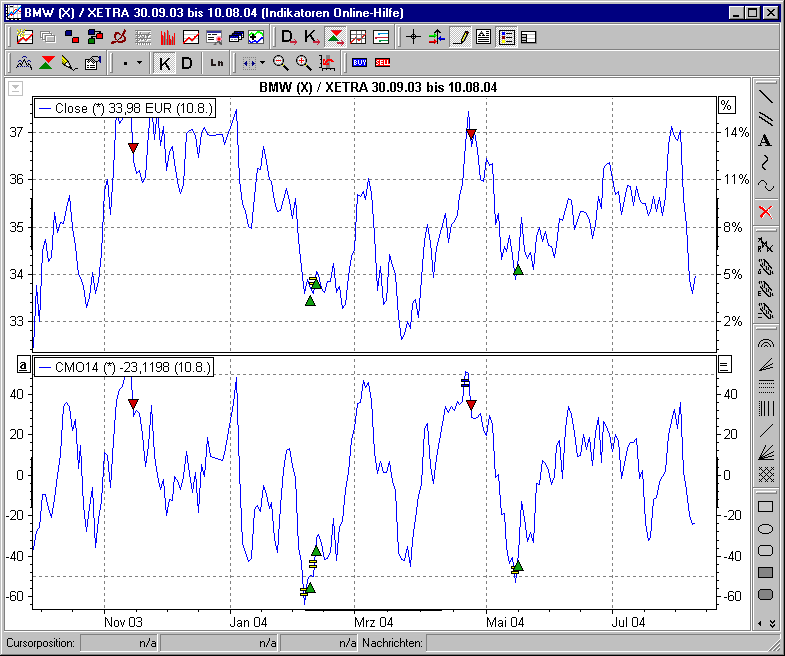
Task: Toggle the D chart mode button
Action: pos(187,63)
